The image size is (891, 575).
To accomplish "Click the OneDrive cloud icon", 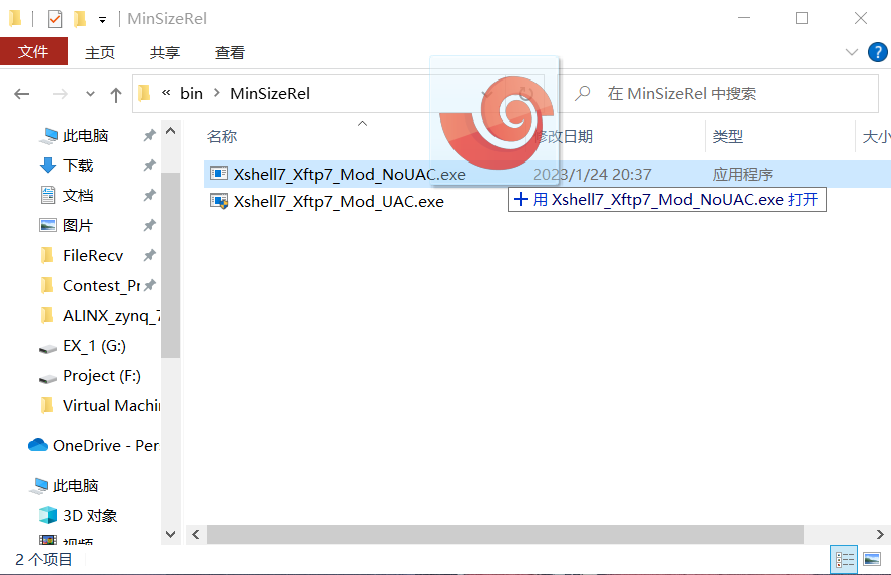I will 38,445.
